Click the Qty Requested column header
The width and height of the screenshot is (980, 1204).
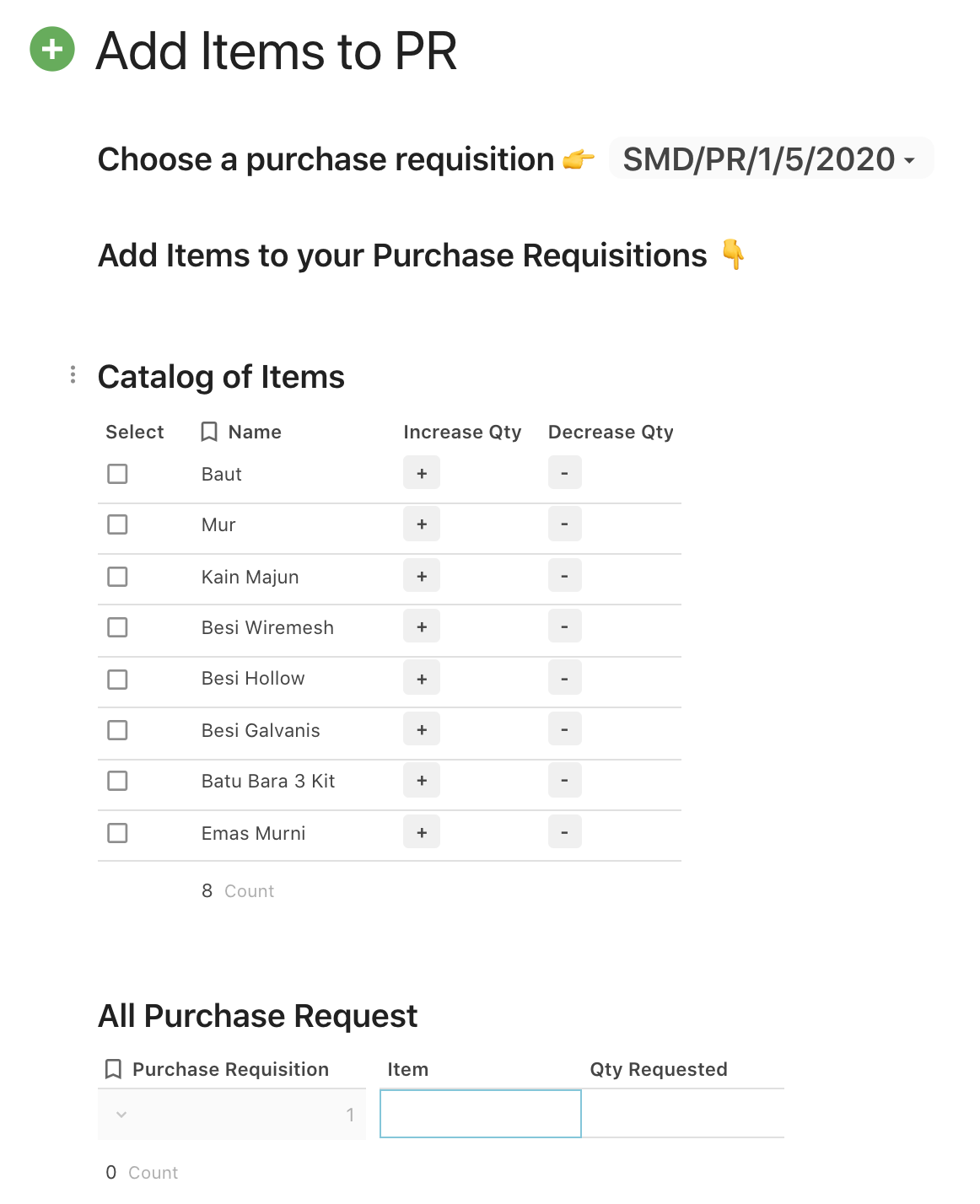click(x=659, y=1069)
